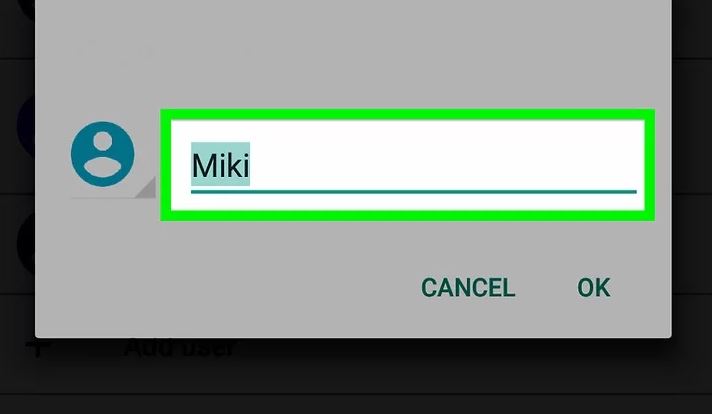Click the name field containing Miki
The height and width of the screenshot is (414, 712).
click(407, 166)
